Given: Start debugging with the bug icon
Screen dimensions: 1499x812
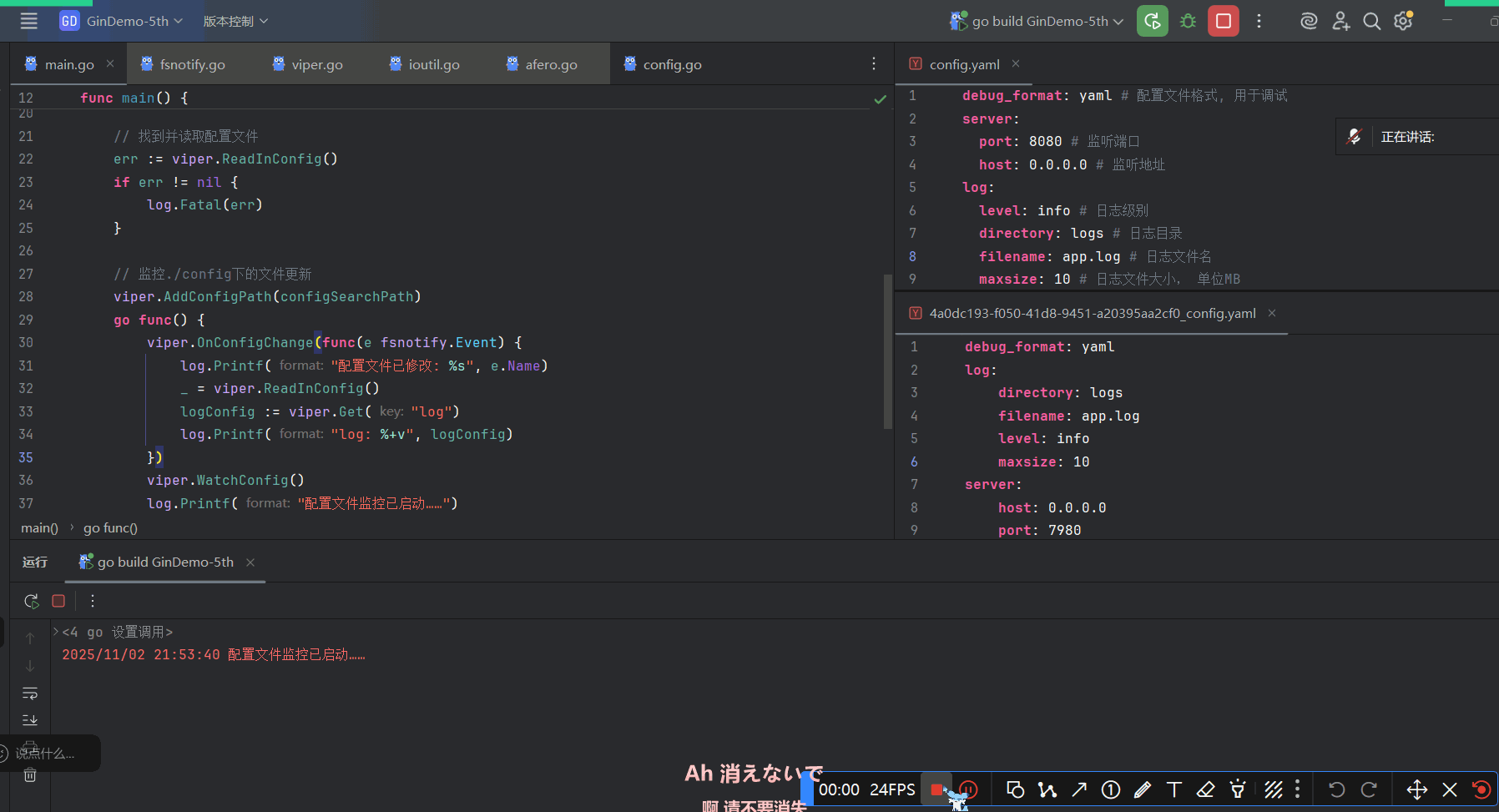Looking at the screenshot, I should pyautogui.click(x=1188, y=21).
